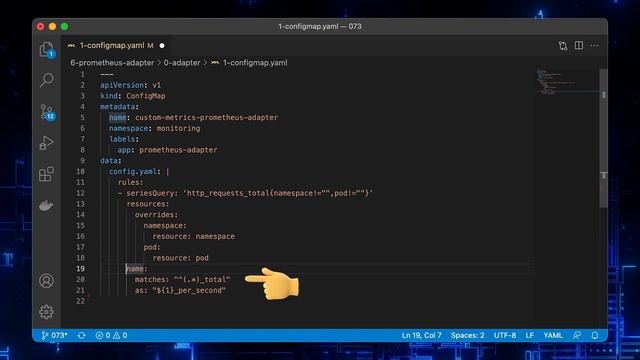Click the line number 19 in gutter

(x=80, y=269)
